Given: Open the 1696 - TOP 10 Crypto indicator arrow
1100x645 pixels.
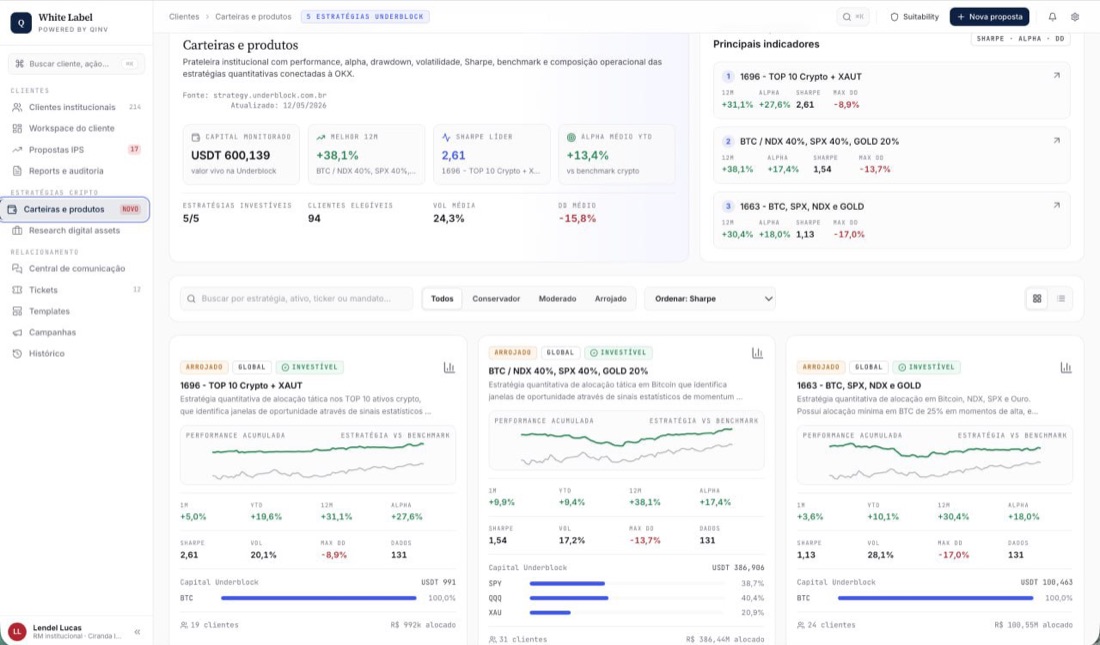Looking at the screenshot, I should (x=1057, y=76).
